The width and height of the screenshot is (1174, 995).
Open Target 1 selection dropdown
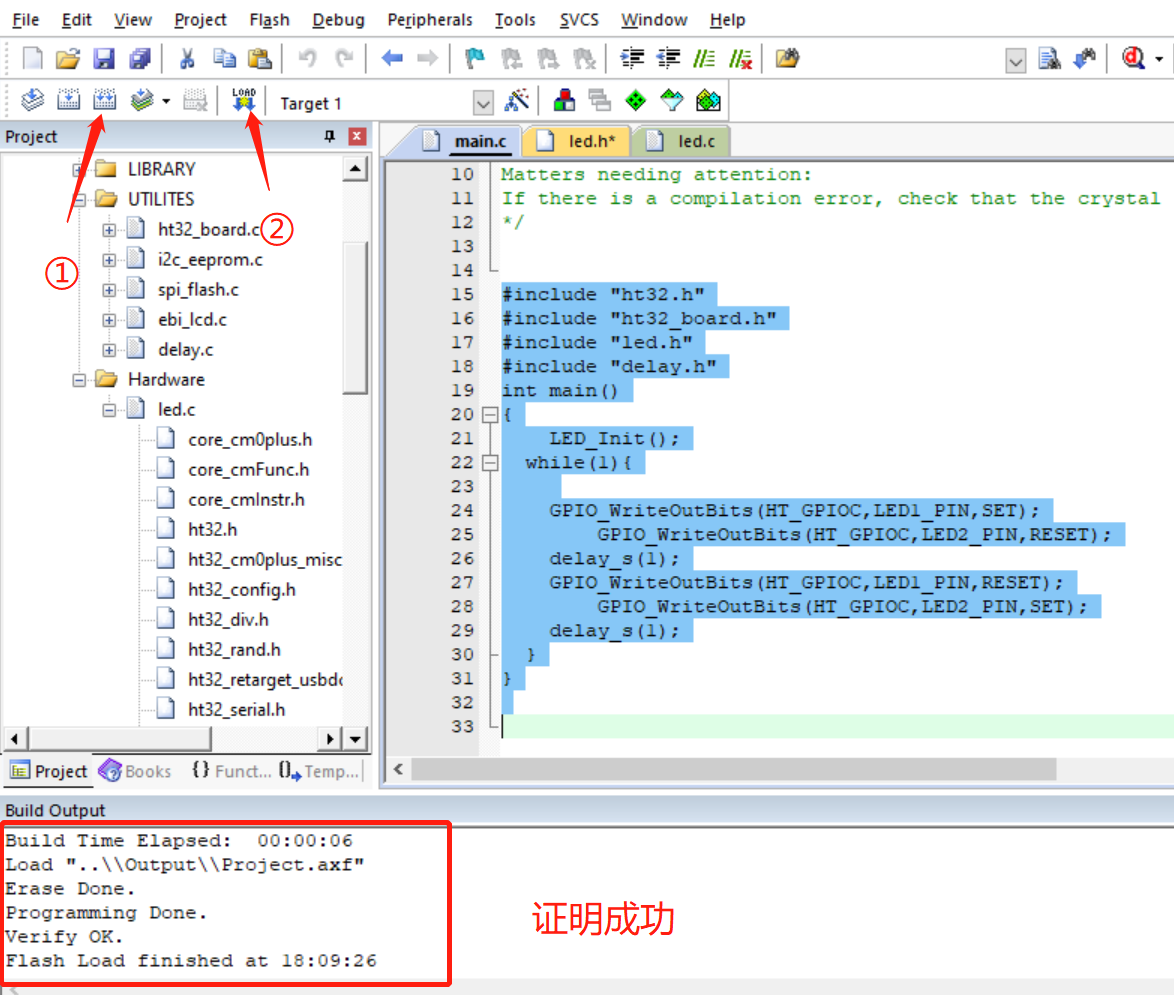(x=484, y=103)
